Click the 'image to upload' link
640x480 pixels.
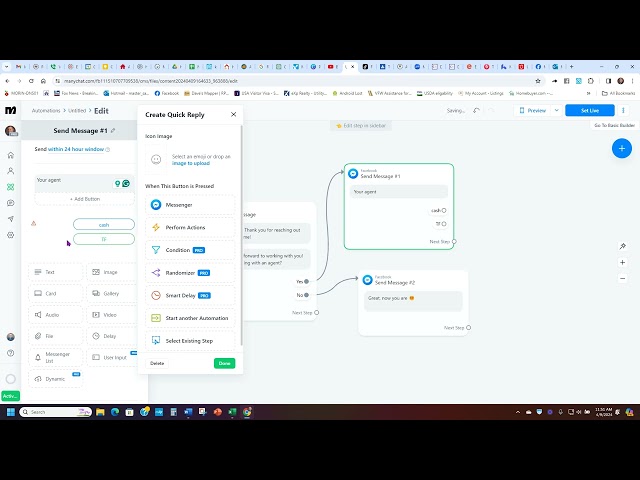click(191, 163)
